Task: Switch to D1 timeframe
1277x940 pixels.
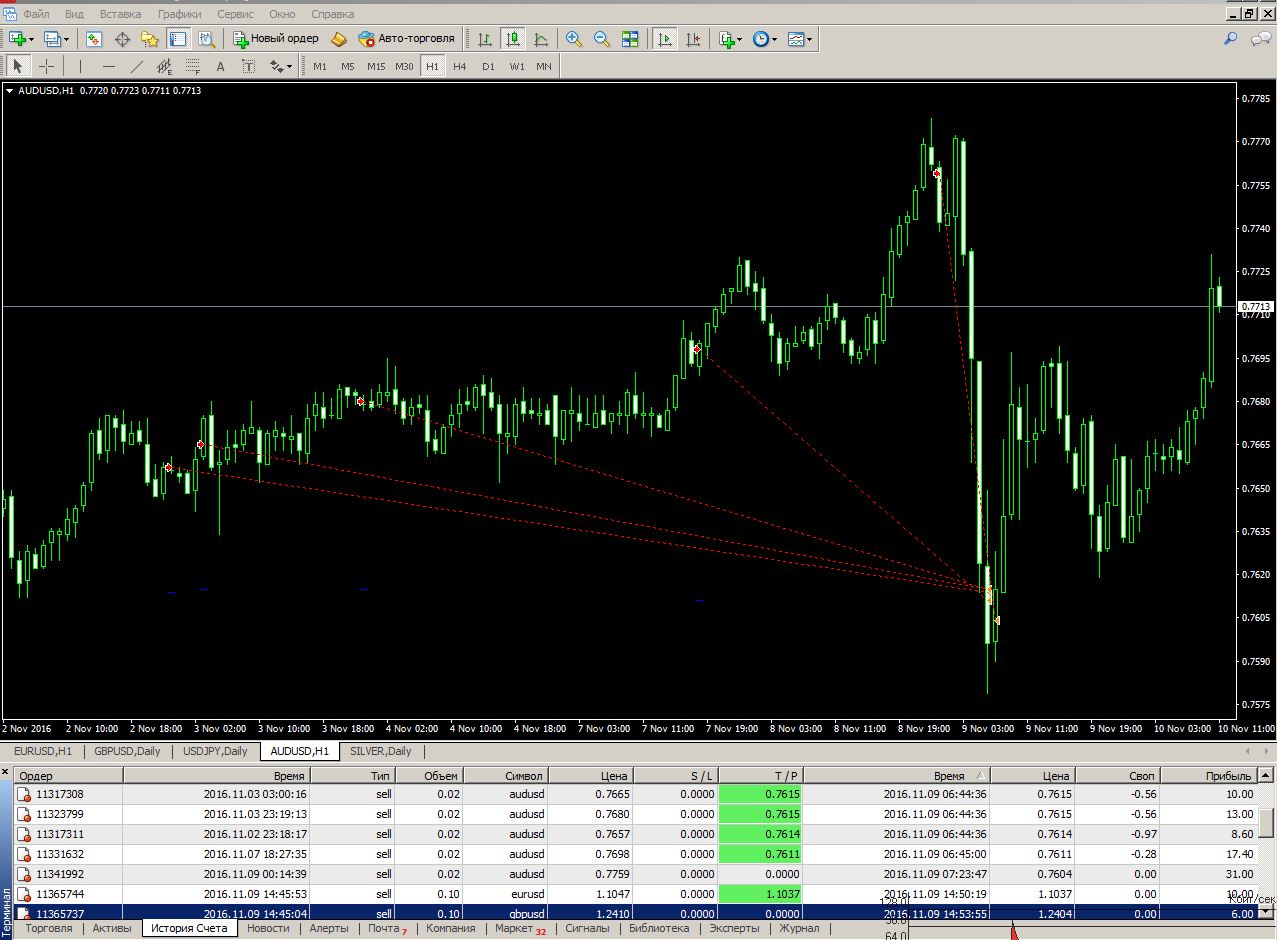Action: point(488,66)
